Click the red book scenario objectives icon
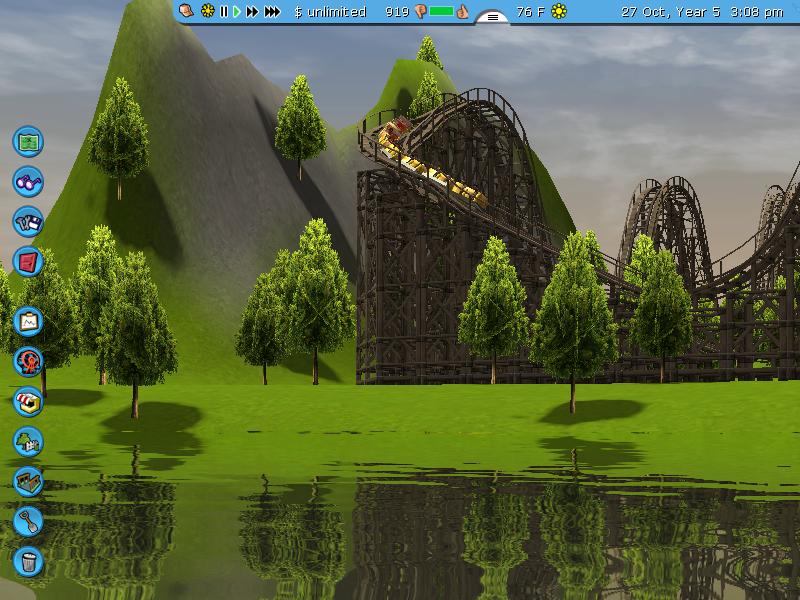Viewport: 800px width, 600px height. point(28,262)
